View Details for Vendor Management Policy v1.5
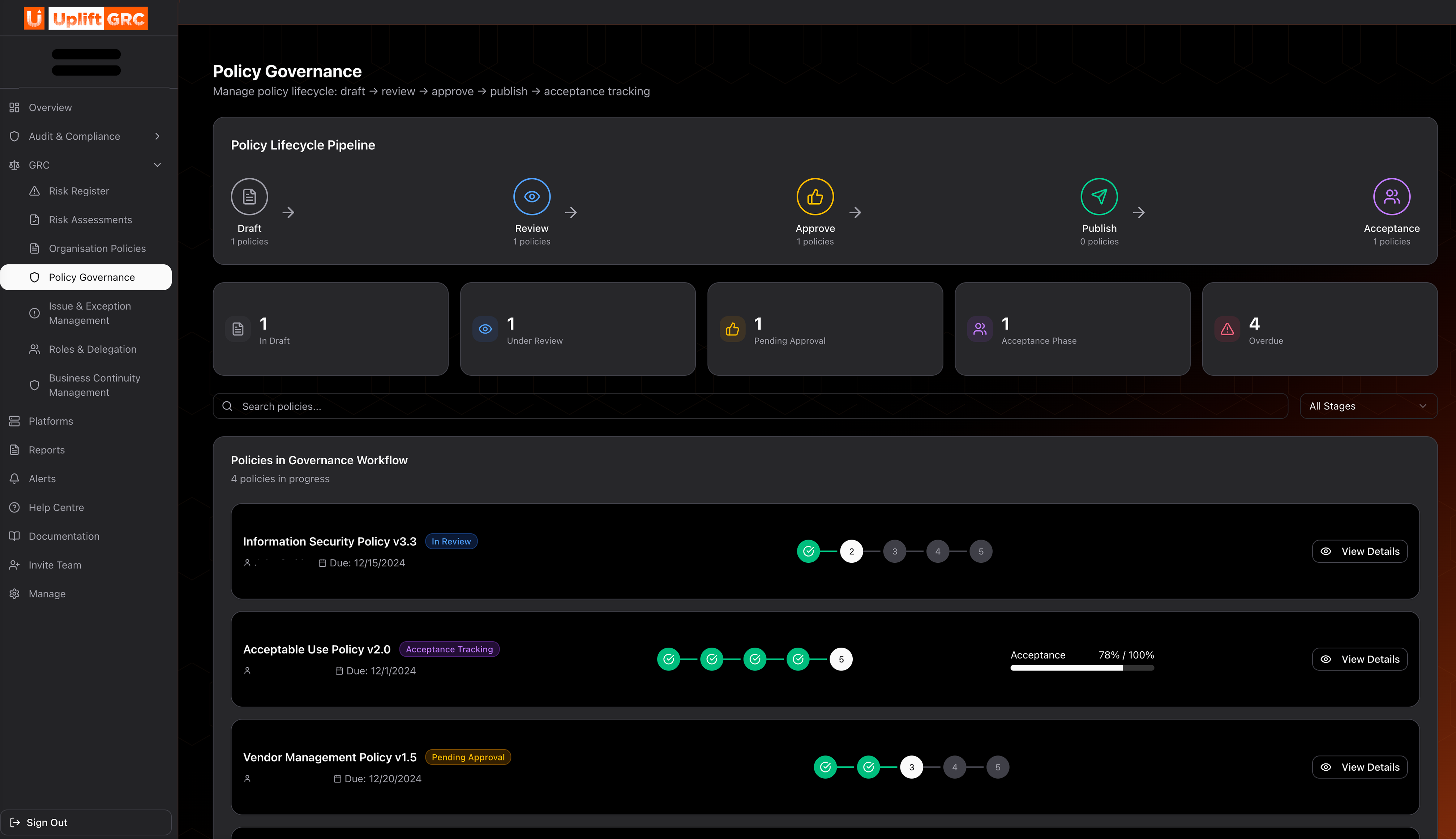 click(1359, 767)
